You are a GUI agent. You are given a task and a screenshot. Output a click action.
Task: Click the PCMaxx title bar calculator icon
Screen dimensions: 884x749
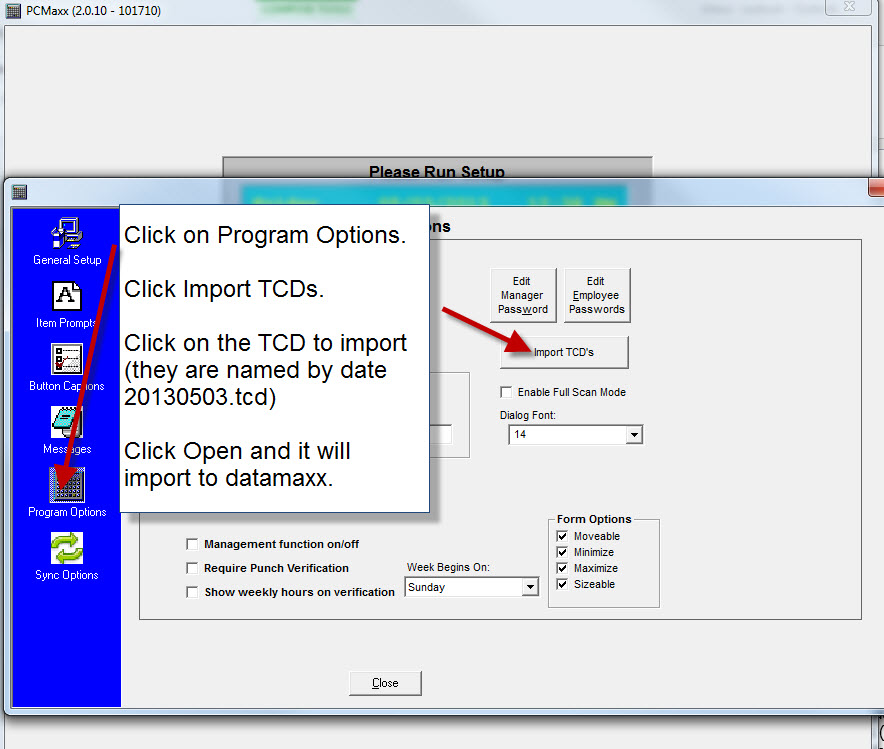pyautogui.click(x=13, y=11)
